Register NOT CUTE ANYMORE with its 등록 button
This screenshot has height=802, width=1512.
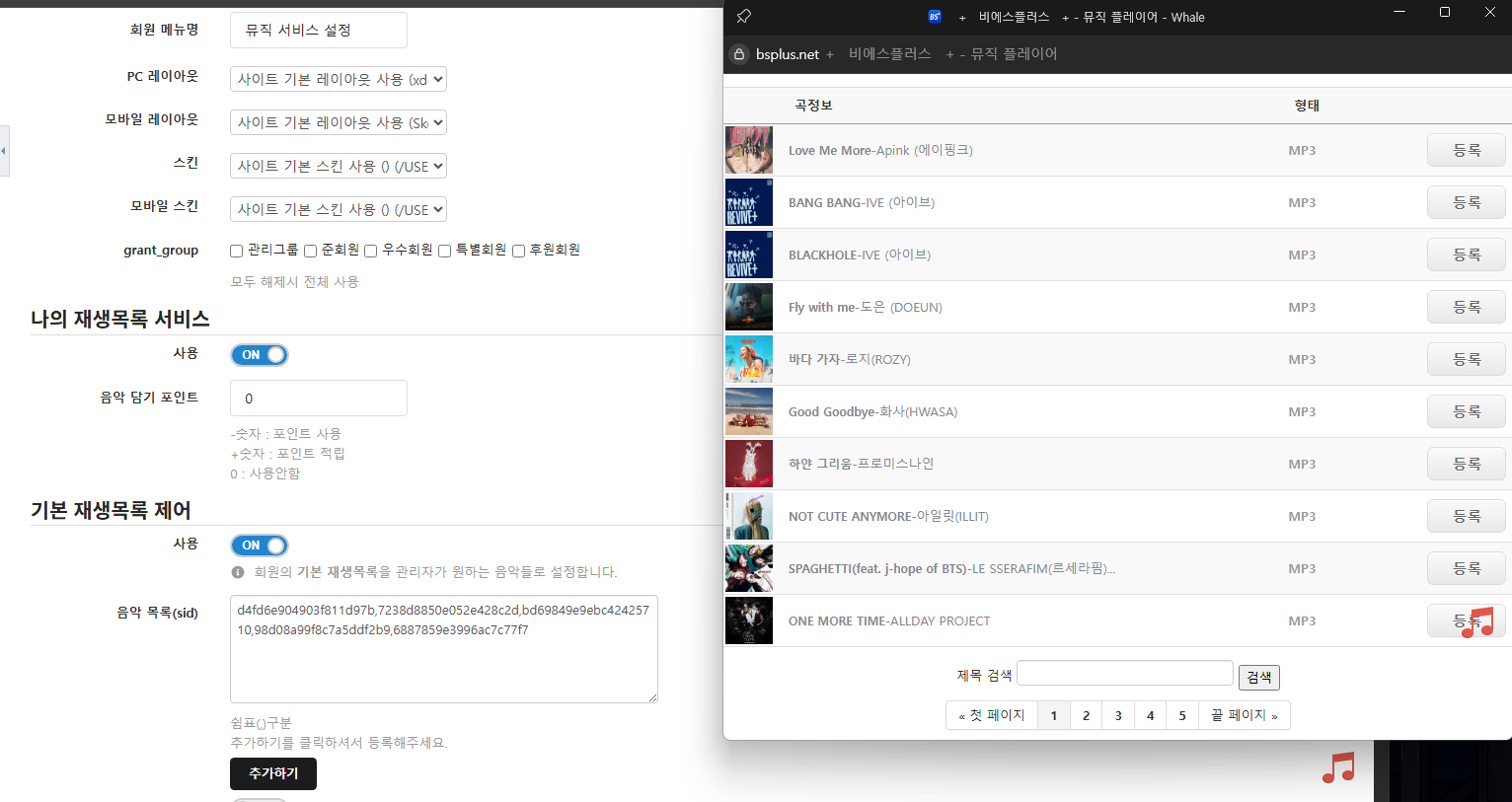coord(1467,516)
